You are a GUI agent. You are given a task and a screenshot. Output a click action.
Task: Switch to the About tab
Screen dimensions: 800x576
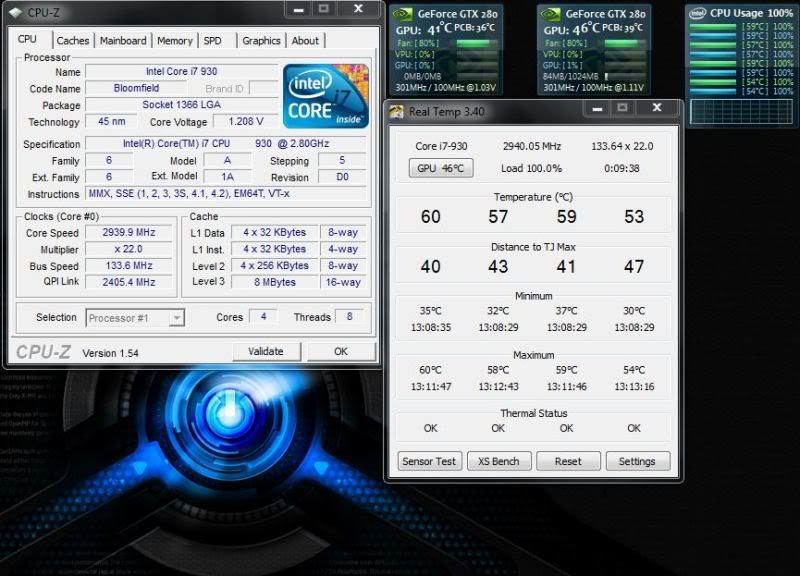coord(305,40)
